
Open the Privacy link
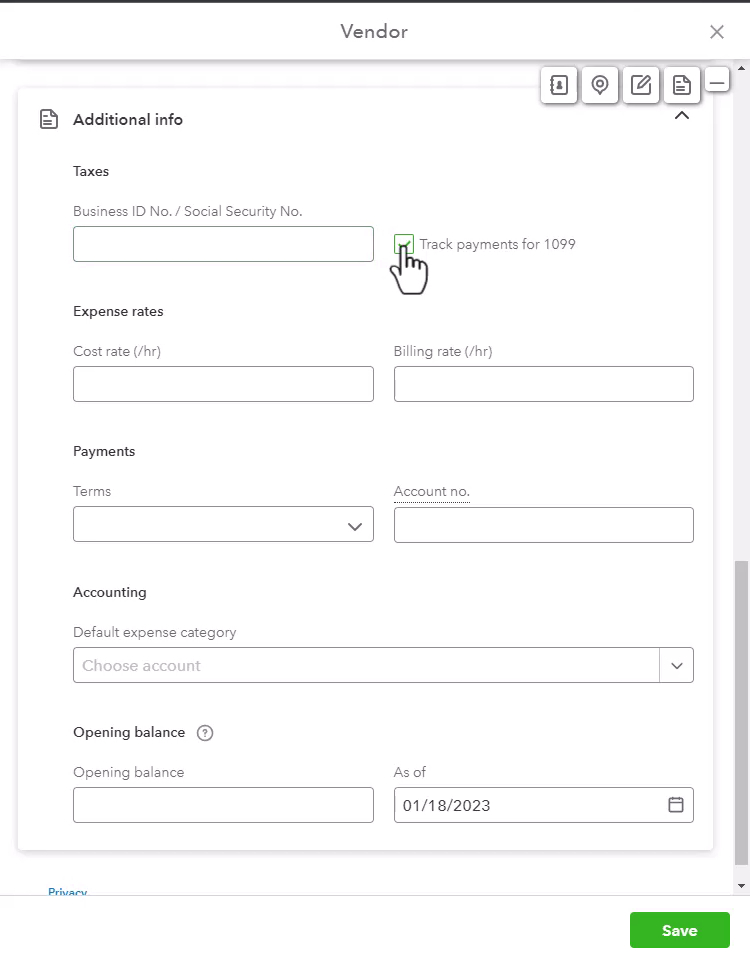tap(68, 891)
